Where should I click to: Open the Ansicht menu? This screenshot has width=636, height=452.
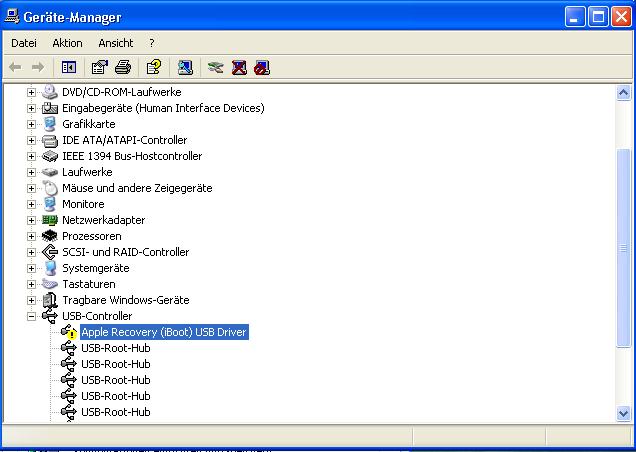click(115, 43)
